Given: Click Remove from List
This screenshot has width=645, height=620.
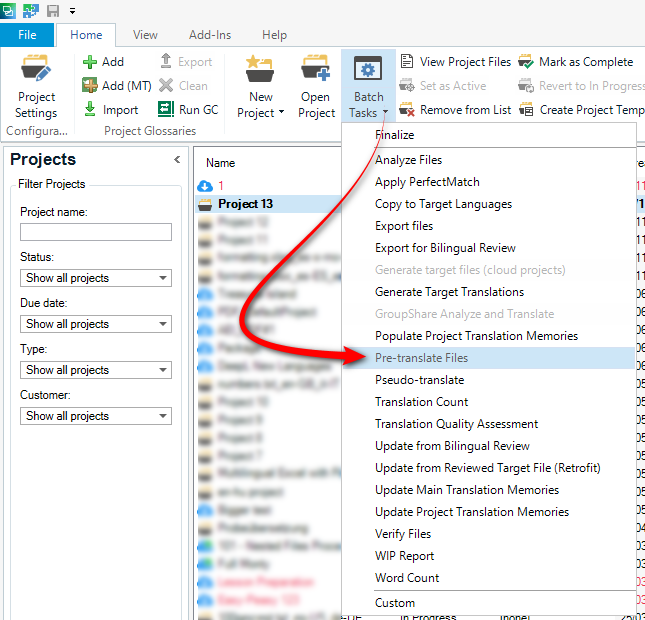Looking at the screenshot, I should pyautogui.click(x=455, y=110).
